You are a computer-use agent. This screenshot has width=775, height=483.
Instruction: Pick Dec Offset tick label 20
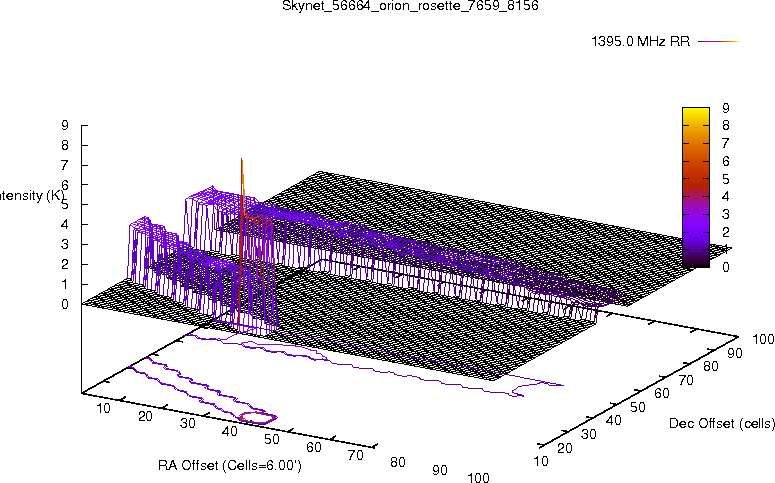(565, 448)
